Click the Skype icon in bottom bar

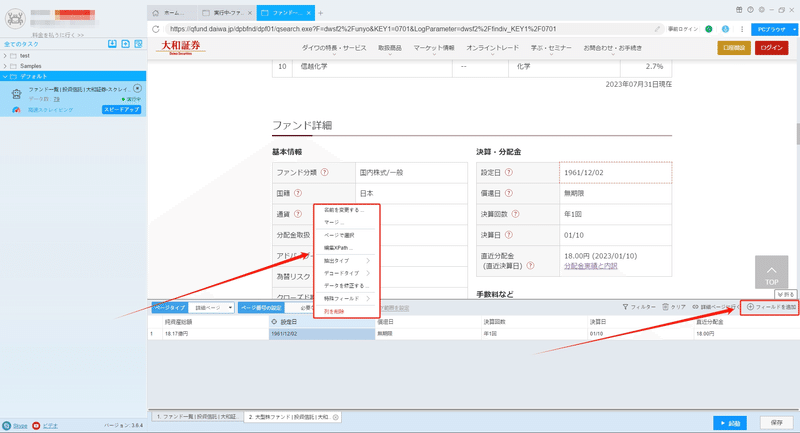(x=7, y=425)
